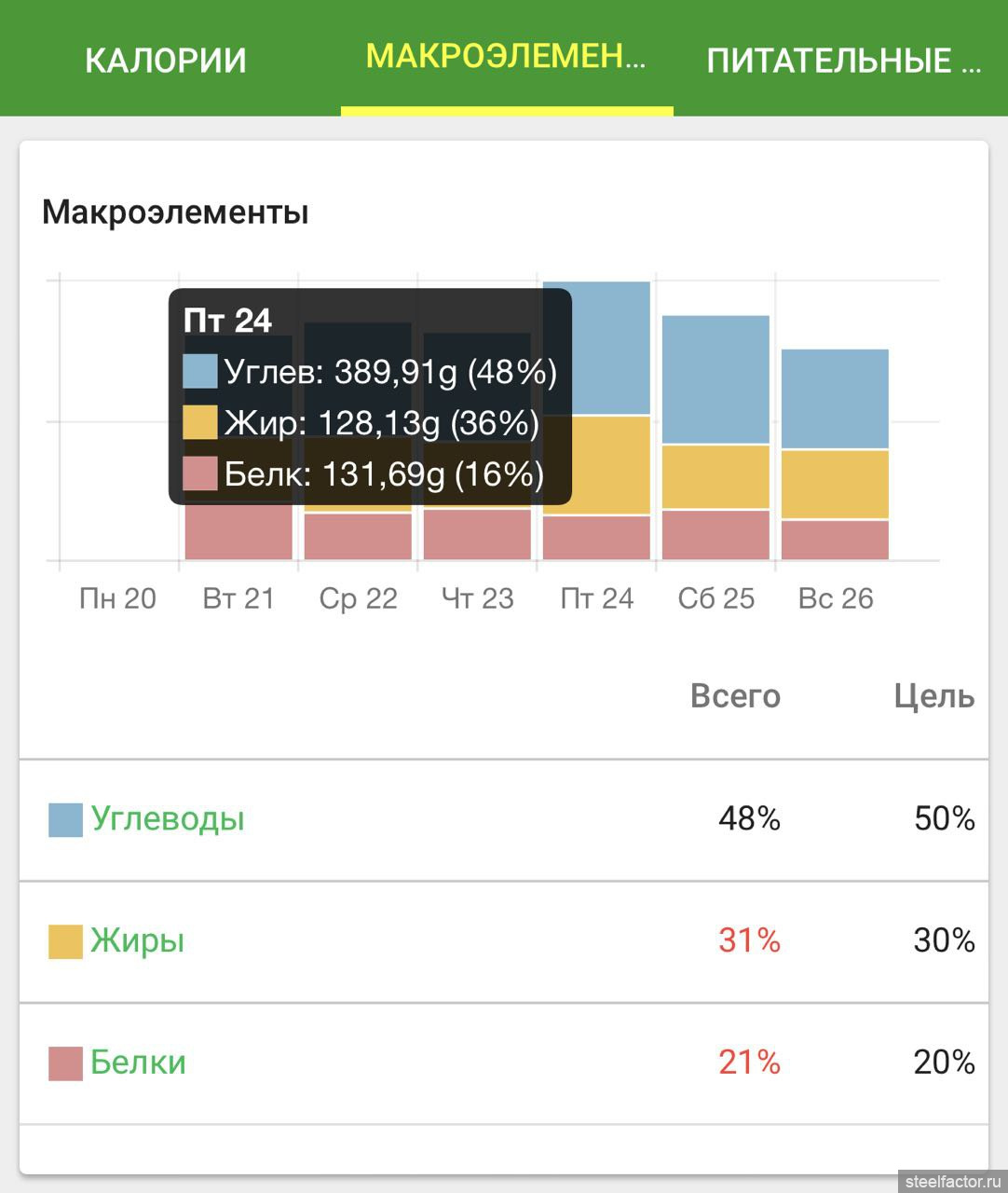Click the pink Белки color square
Screen dimensions: 1008x1193
click(x=65, y=1063)
